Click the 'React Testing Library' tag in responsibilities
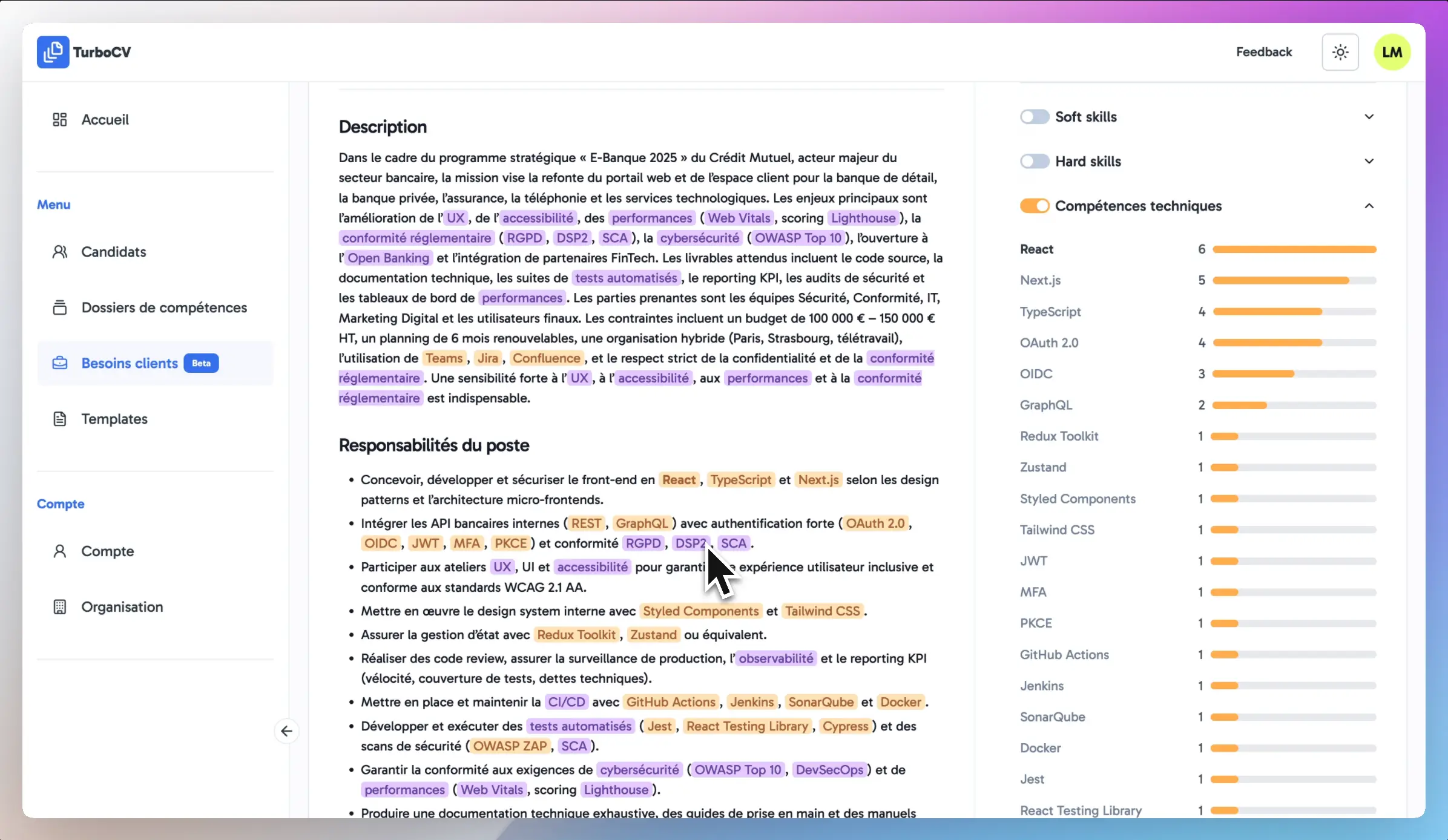This screenshot has height=840, width=1448. pos(747,726)
